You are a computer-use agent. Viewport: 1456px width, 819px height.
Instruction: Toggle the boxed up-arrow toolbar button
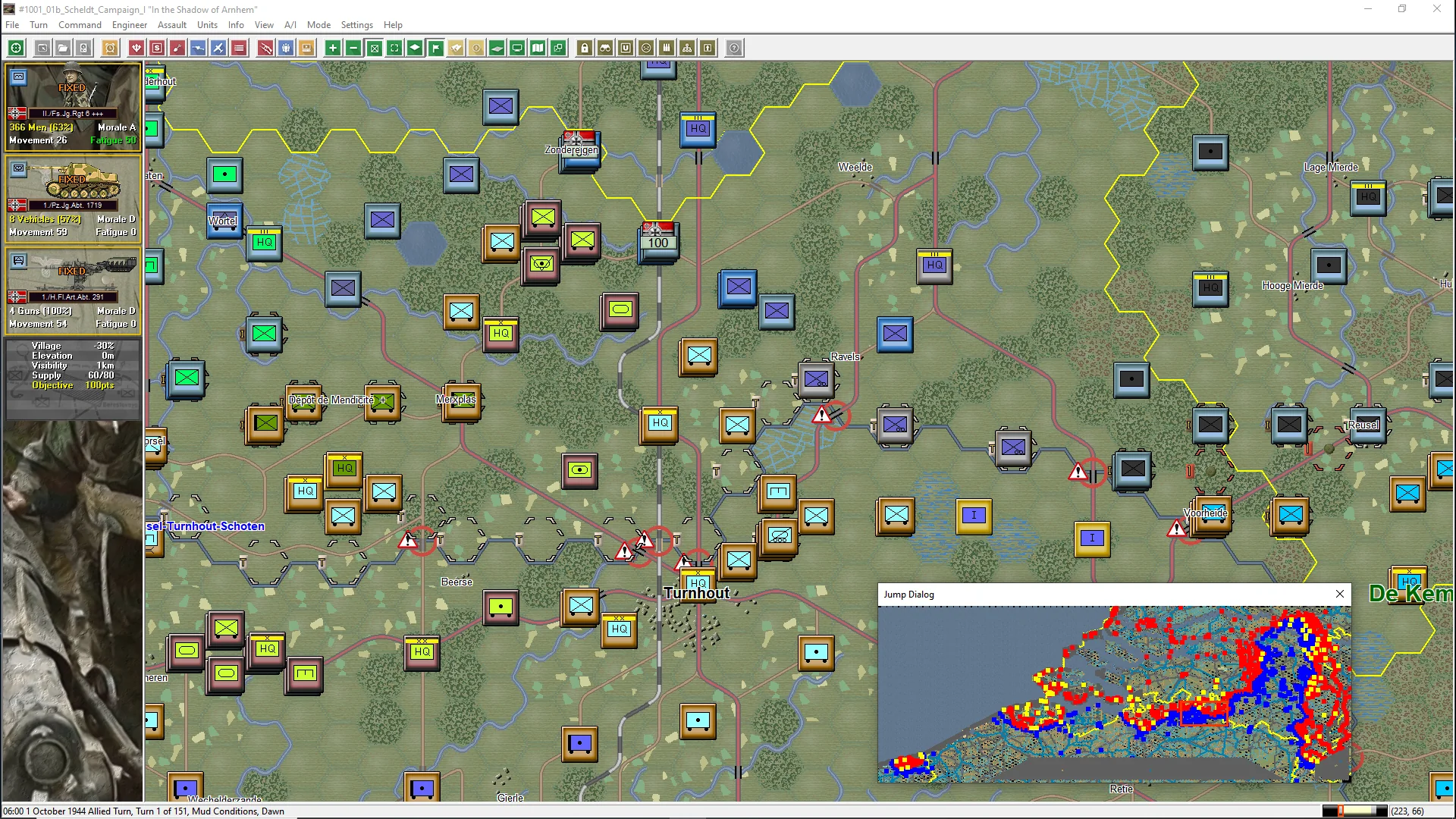[708, 48]
